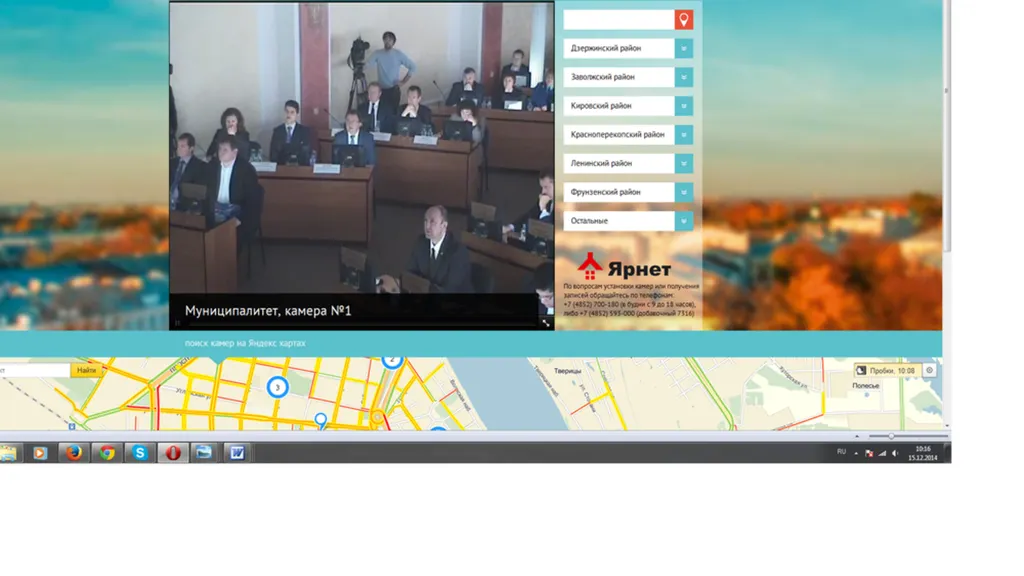This screenshot has width=1024, height=576.
Task: Adjust the browser zoom slider handle
Action: pyautogui.click(x=891, y=436)
